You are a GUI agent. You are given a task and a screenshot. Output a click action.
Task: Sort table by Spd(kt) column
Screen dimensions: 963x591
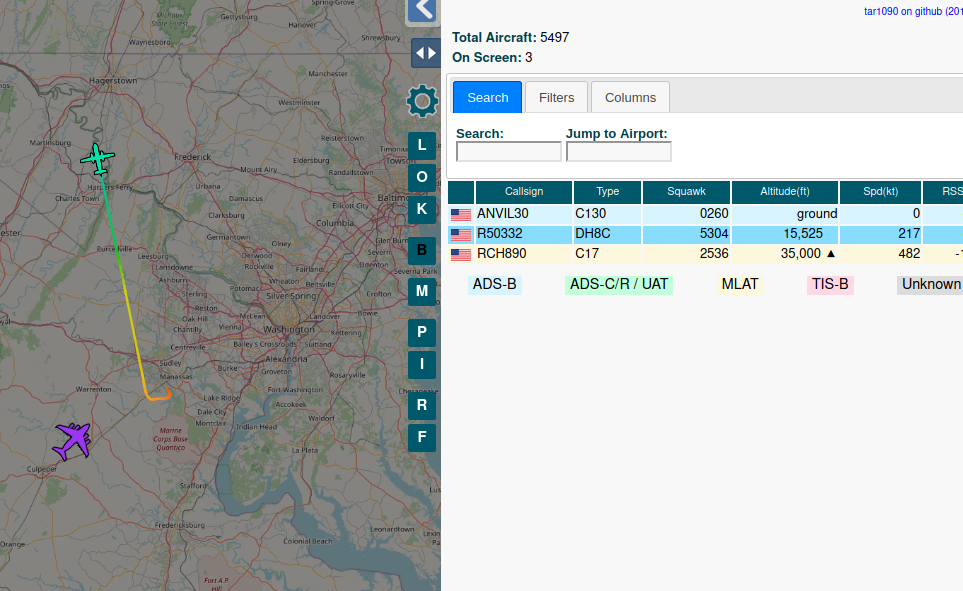pyautogui.click(x=881, y=192)
